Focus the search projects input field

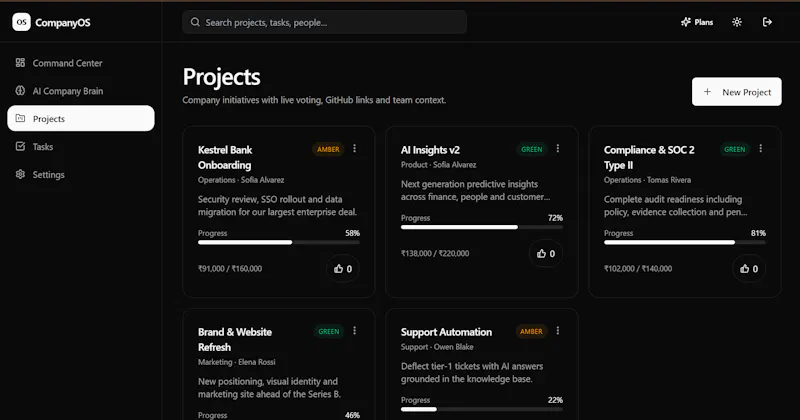(x=324, y=22)
